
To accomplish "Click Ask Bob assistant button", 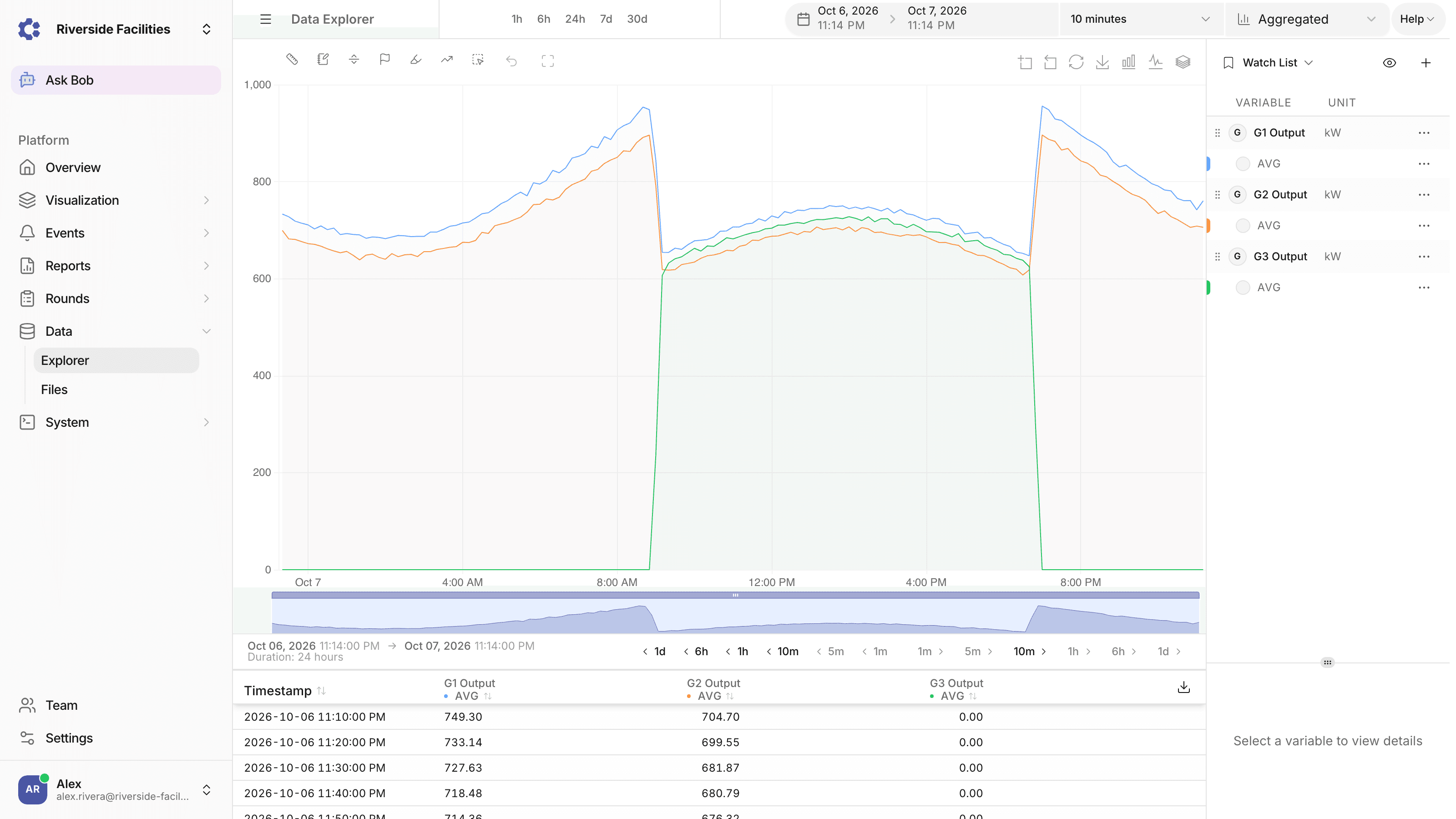I will click(x=116, y=80).
